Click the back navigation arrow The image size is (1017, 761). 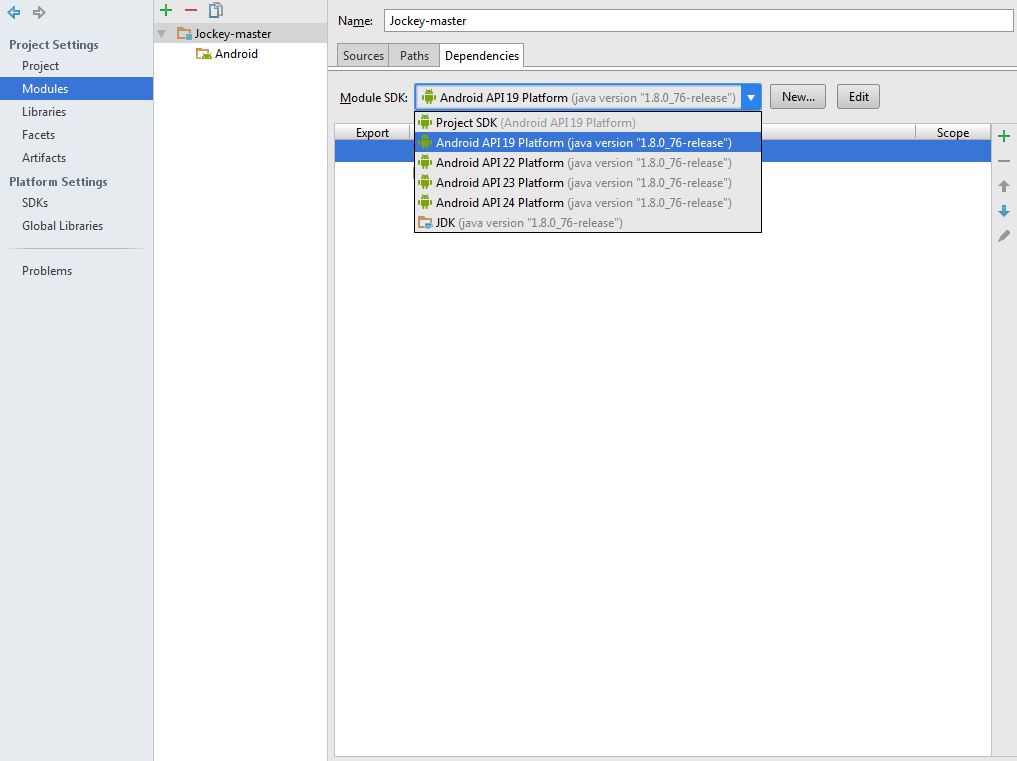coord(14,13)
